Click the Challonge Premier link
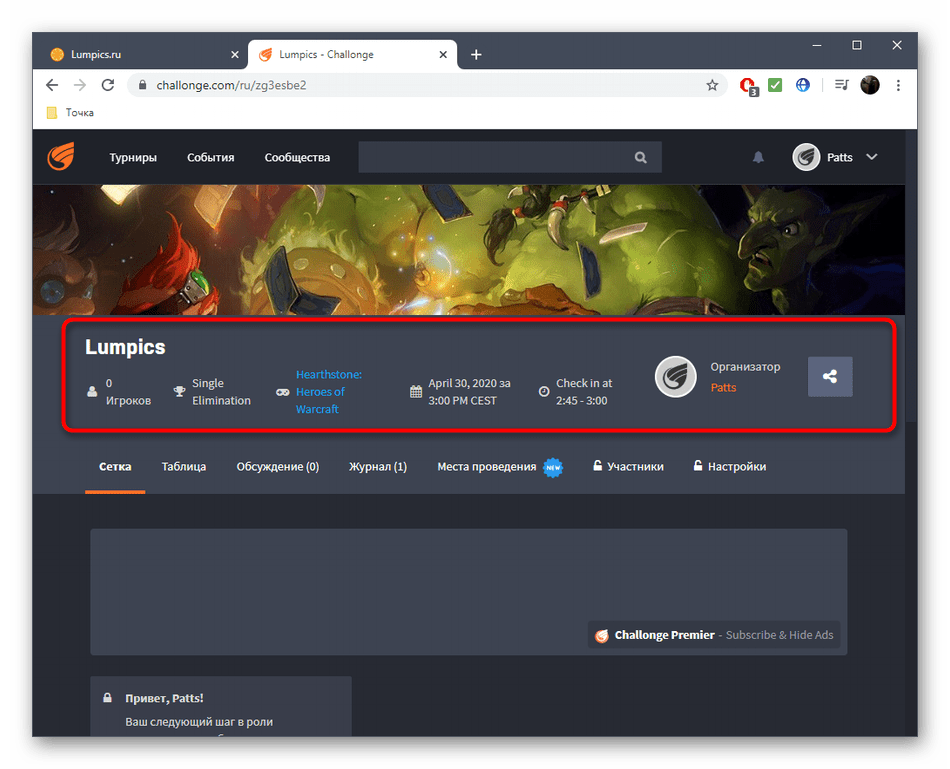 [x=665, y=635]
